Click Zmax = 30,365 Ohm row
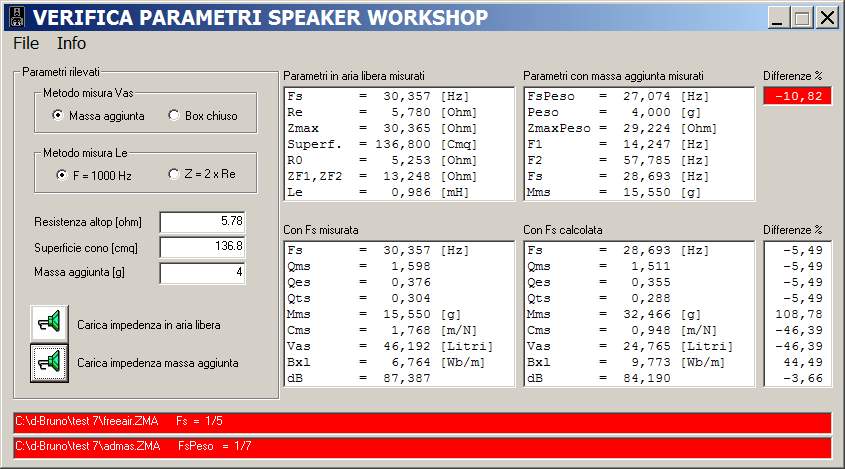This screenshot has width=845, height=469. click(382, 128)
